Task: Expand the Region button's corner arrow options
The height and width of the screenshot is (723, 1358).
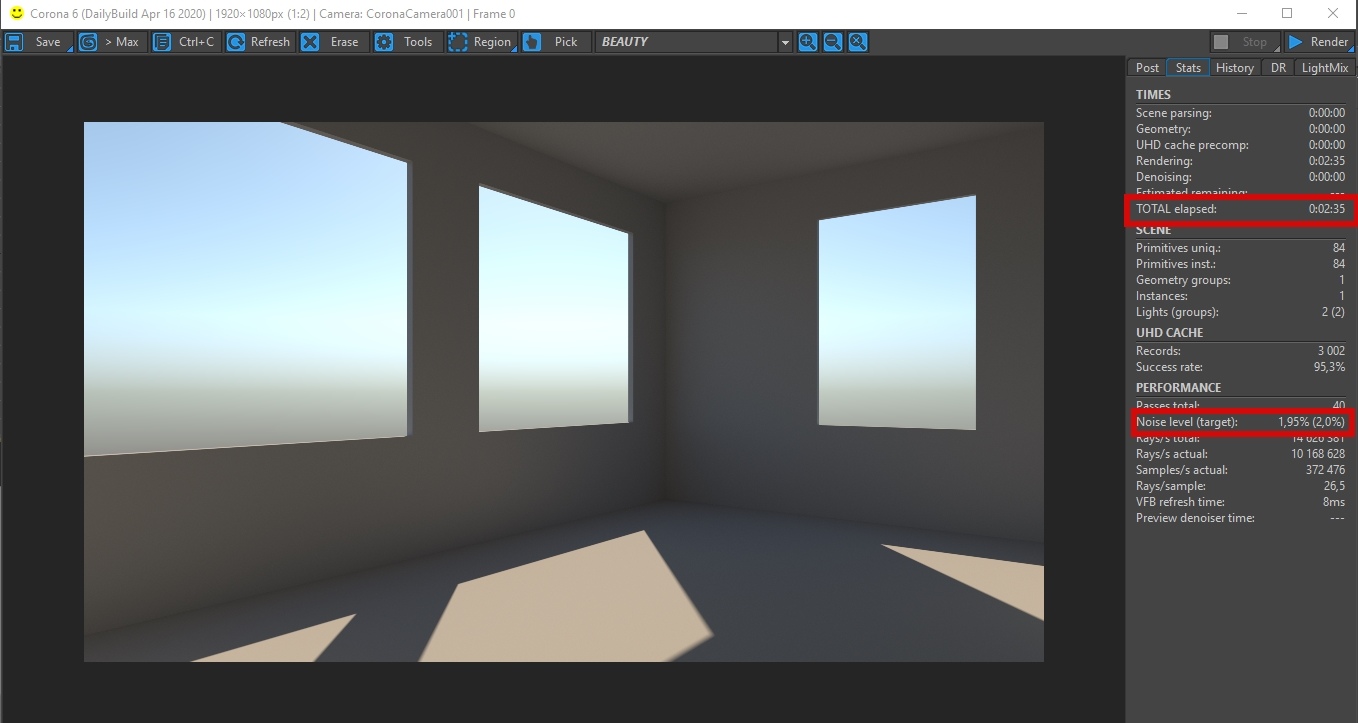Action: tap(513, 49)
